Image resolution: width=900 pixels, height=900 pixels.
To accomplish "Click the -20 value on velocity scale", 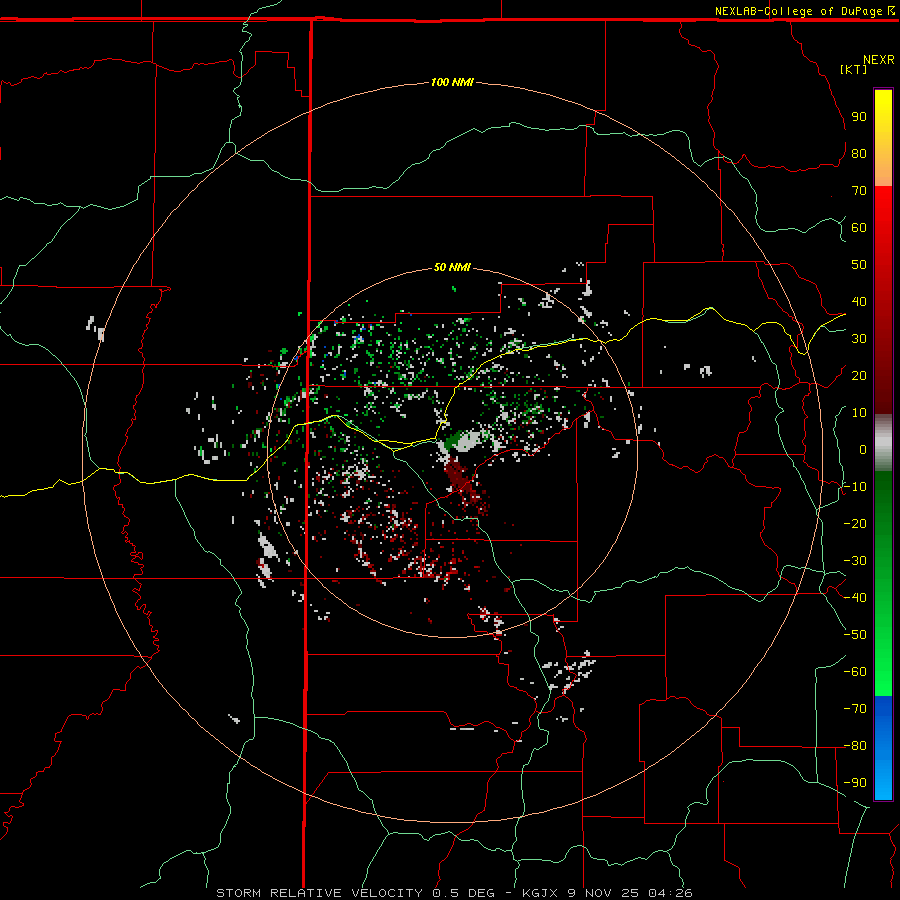I will click(x=855, y=523).
